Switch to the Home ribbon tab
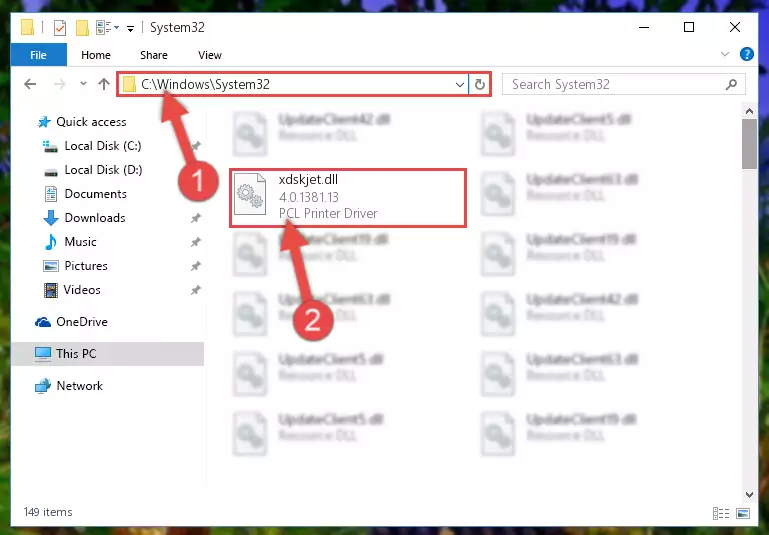769x535 pixels. coord(96,55)
